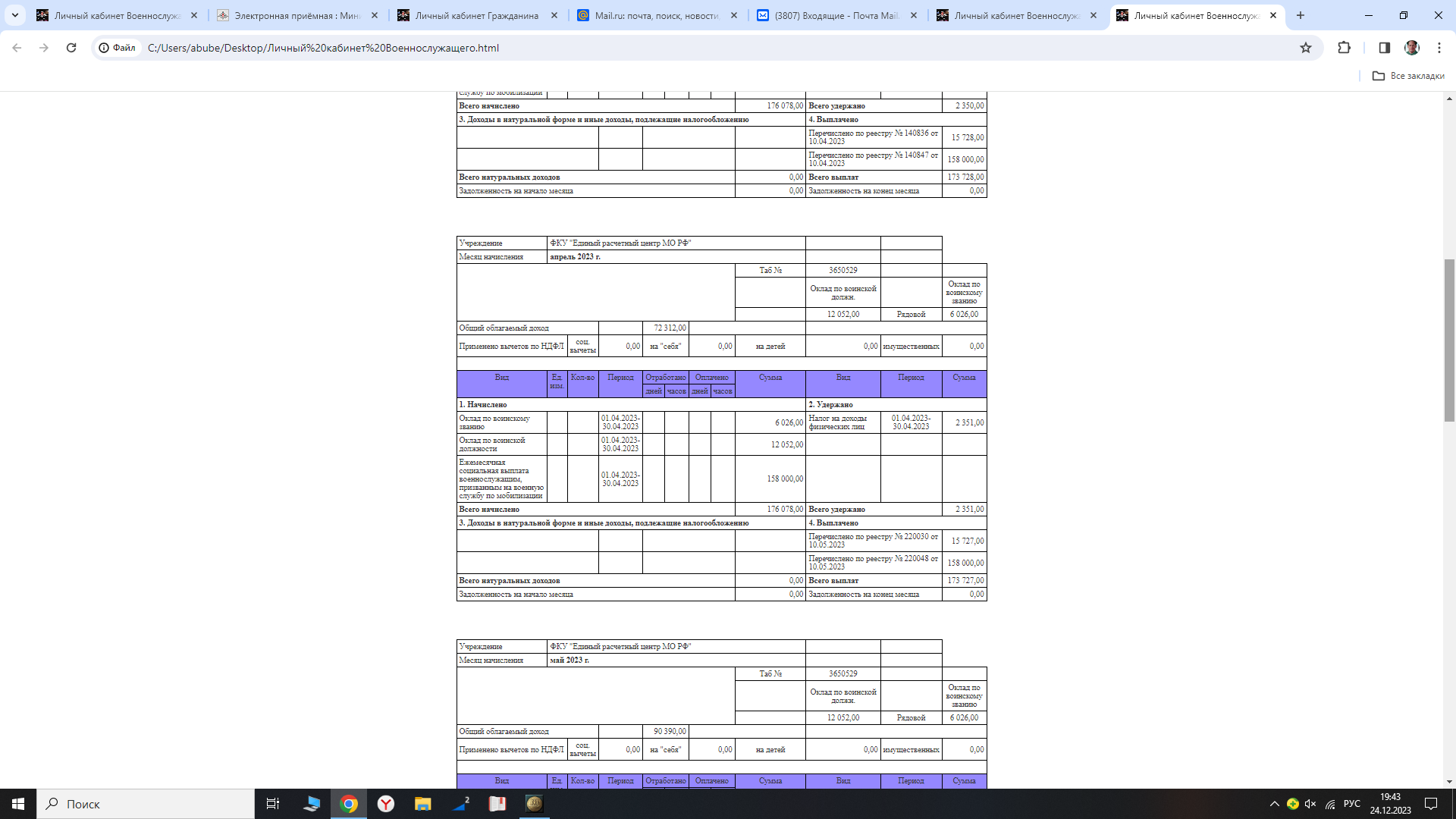Open the Extensions puzzle icon
Screen dimensions: 1456x819
pyautogui.click(x=1344, y=48)
